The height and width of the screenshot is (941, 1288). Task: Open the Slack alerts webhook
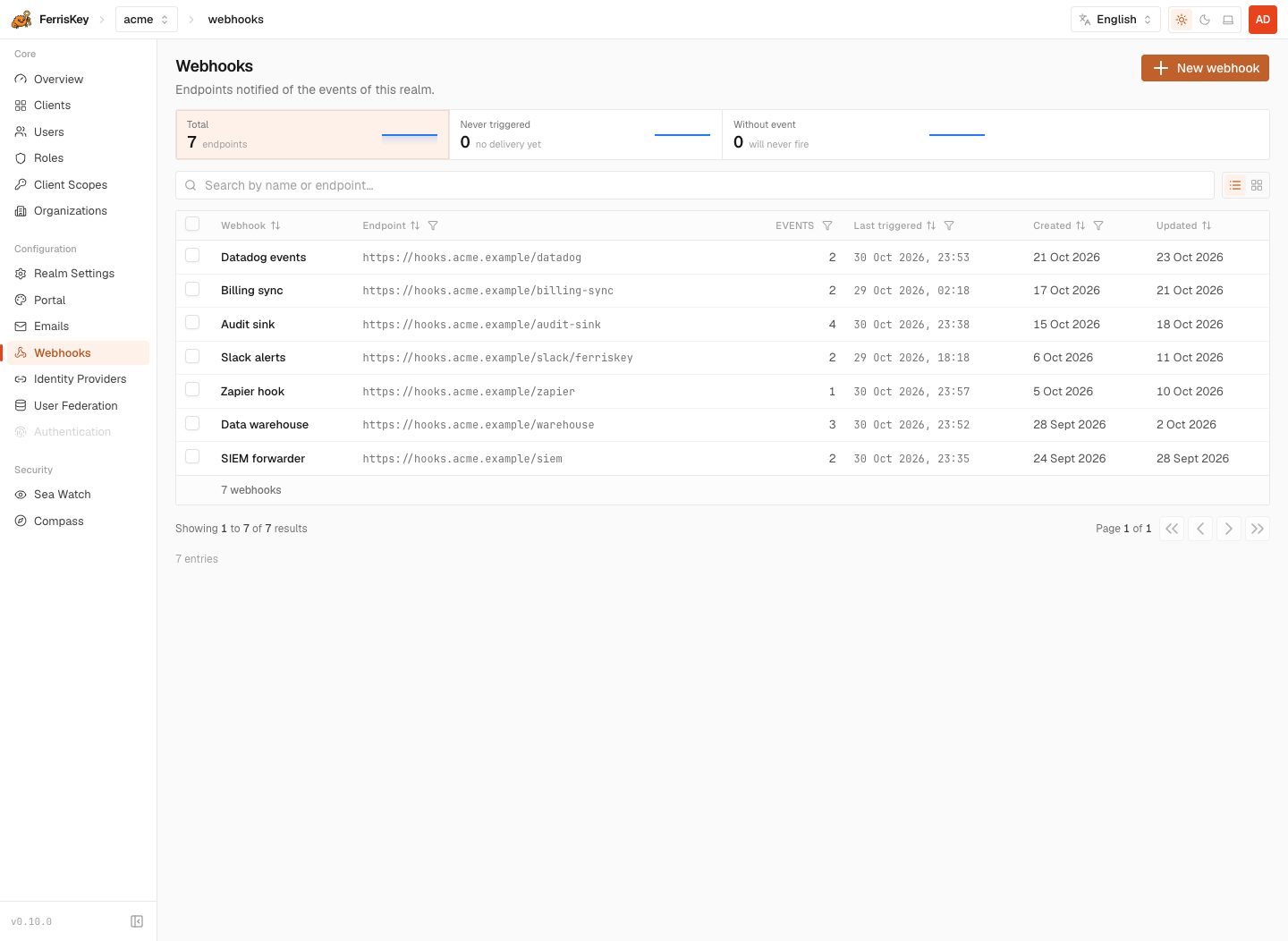tap(253, 358)
